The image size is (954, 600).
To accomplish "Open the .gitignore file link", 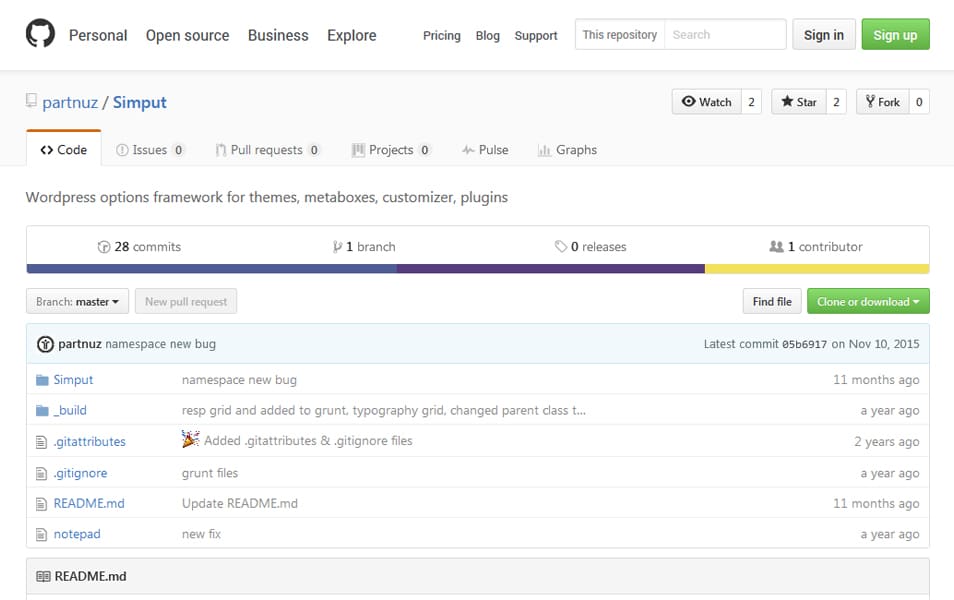I will [x=80, y=473].
